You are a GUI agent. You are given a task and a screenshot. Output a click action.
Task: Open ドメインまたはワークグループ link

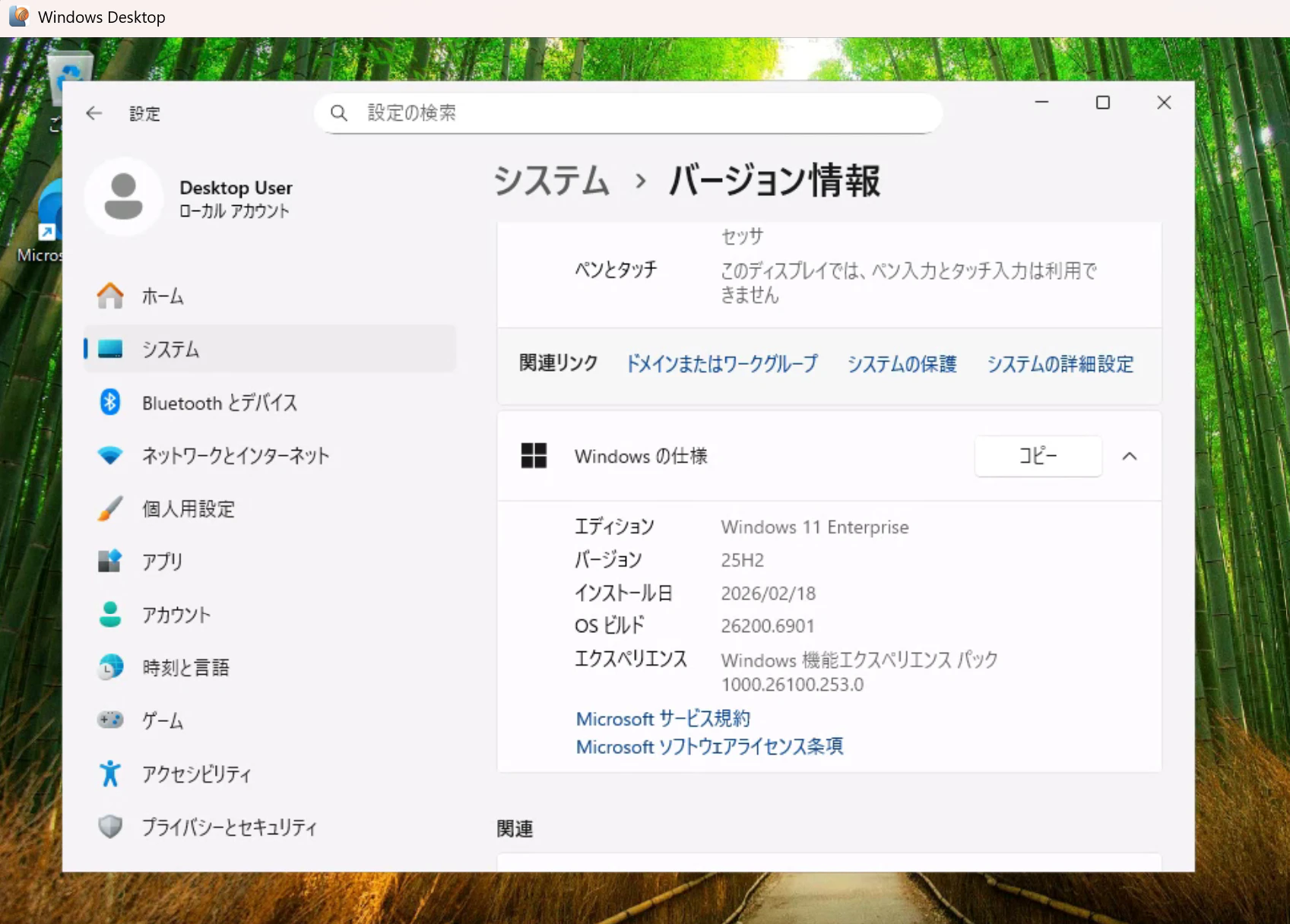pyautogui.click(x=722, y=364)
